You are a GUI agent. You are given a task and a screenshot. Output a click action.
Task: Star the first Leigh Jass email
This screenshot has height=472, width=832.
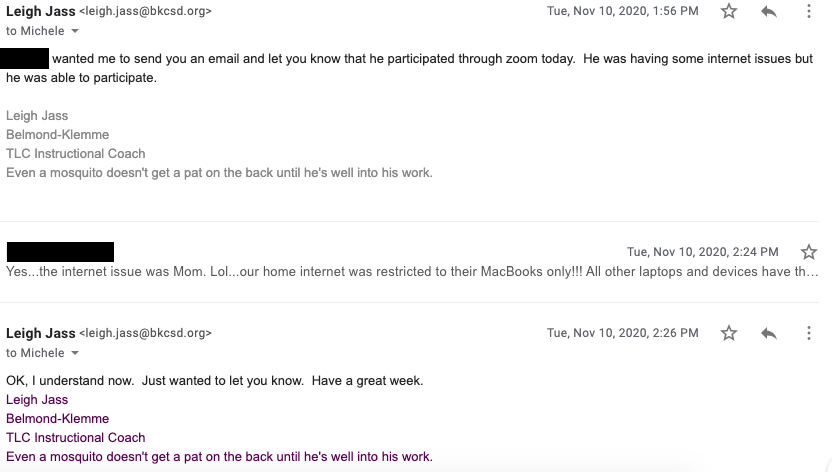[x=729, y=11]
